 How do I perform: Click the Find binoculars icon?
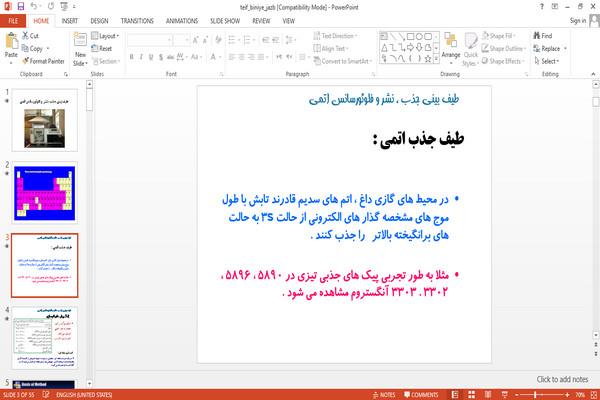pos(537,36)
